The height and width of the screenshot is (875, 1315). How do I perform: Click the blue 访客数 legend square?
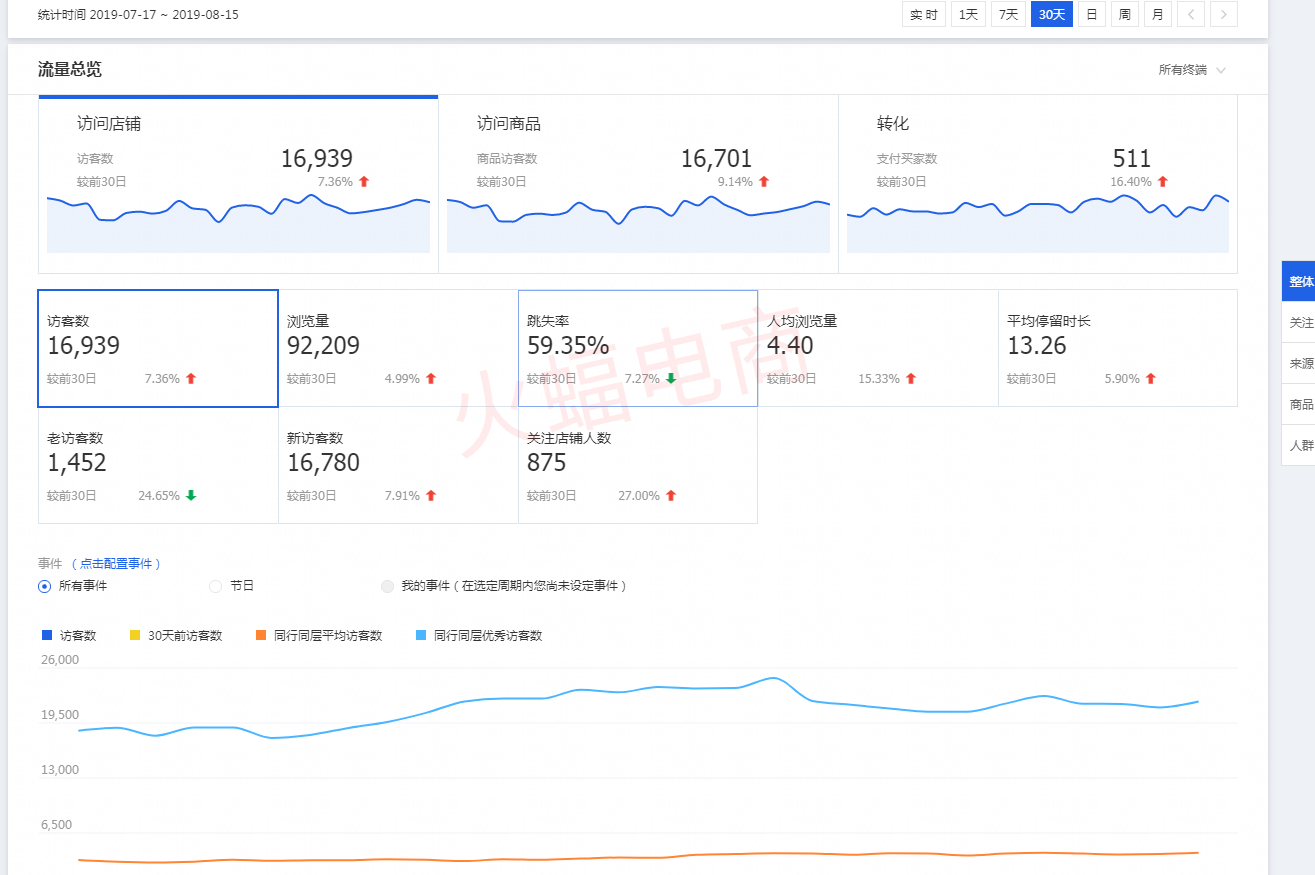tap(46, 635)
